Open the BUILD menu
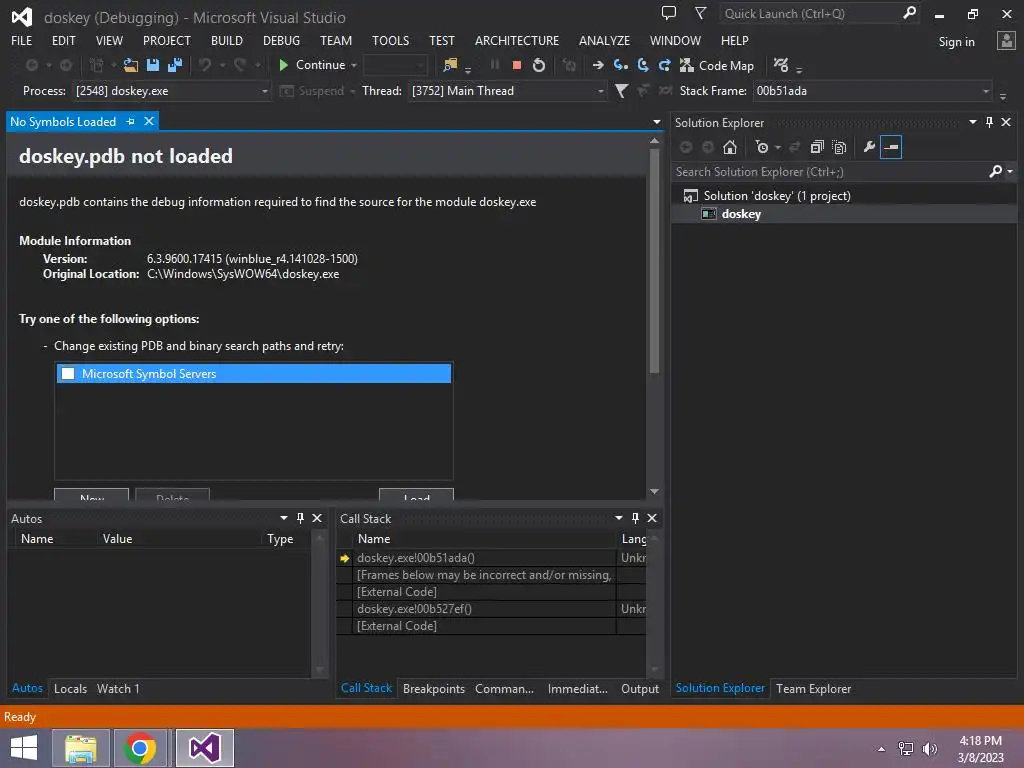Viewport: 1024px width, 768px height. click(227, 40)
